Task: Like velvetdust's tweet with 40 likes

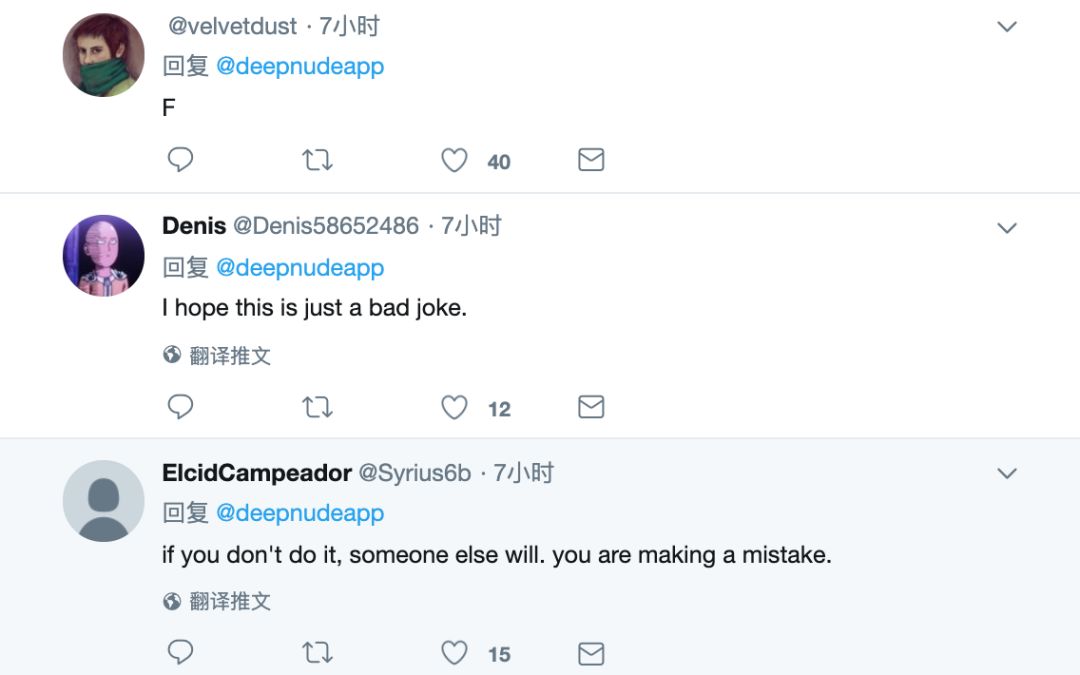Action: pyautogui.click(x=455, y=160)
